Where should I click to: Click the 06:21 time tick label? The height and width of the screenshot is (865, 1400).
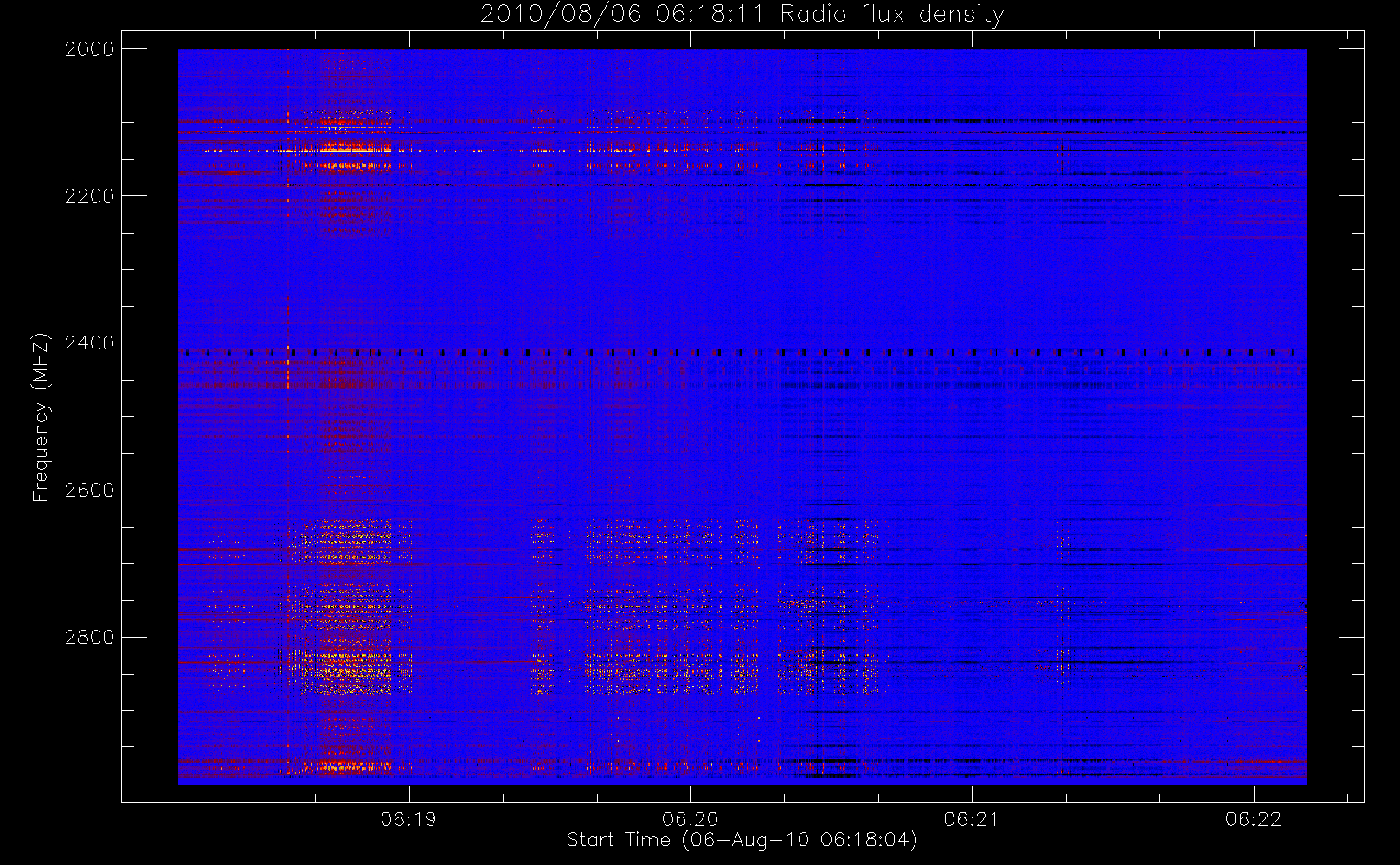[972, 819]
